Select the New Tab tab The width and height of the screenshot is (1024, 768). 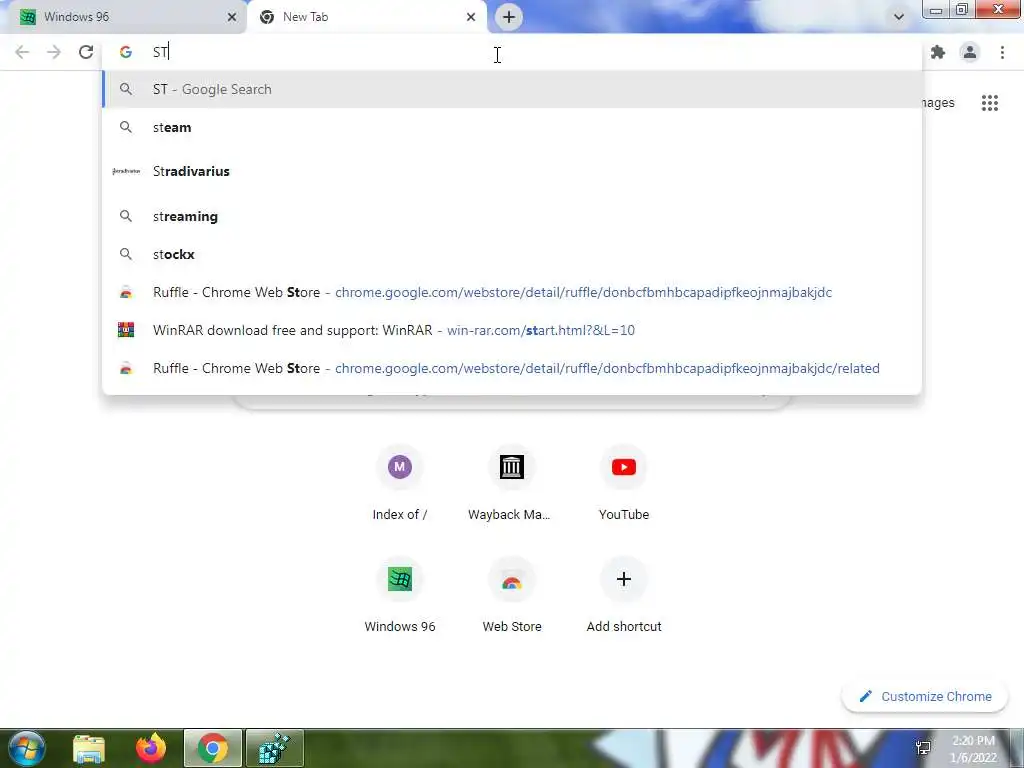pyautogui.click(x=366, y=17)
